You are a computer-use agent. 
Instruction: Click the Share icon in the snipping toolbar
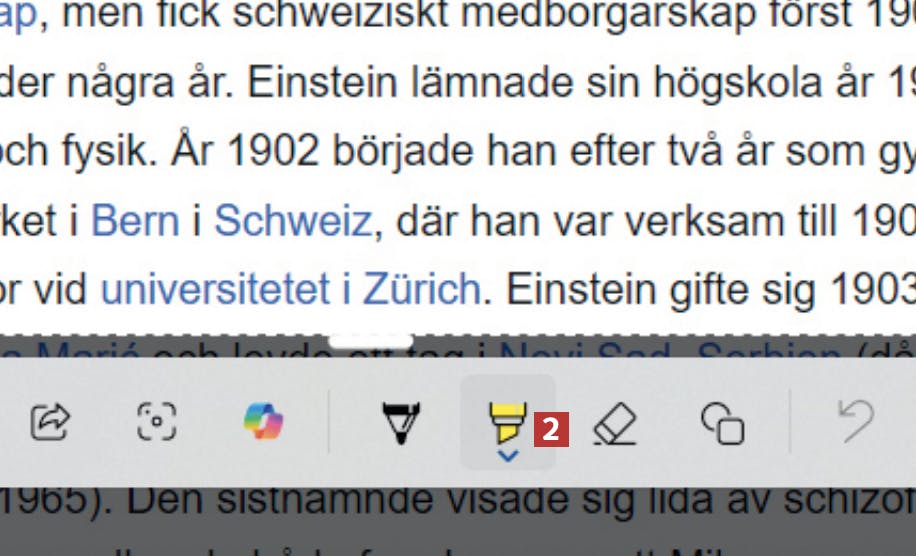pos(50,421)
